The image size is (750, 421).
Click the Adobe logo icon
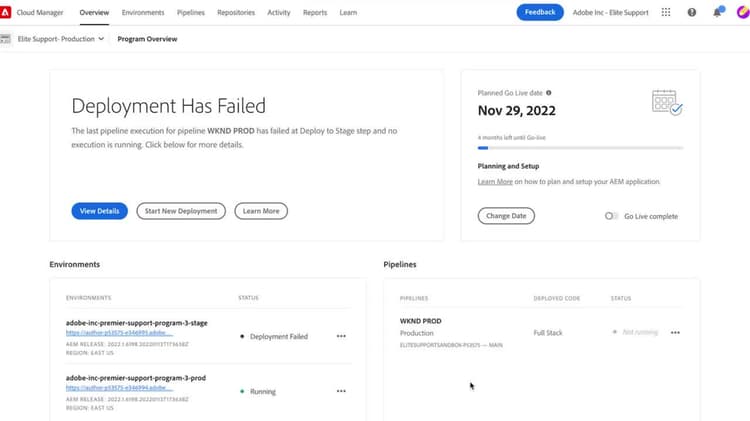(7, 12)
